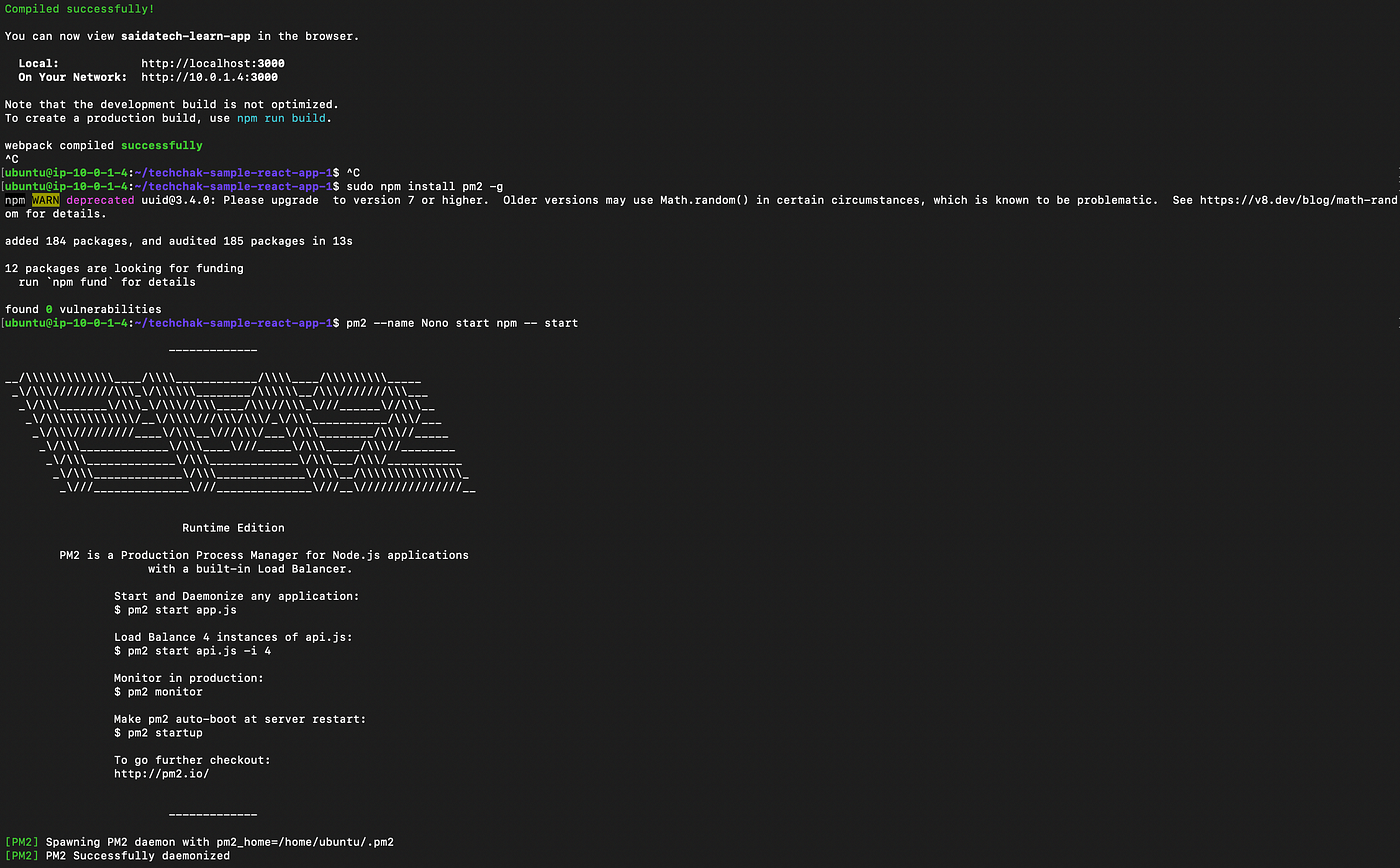Viewport: 1400px width, 868px height.
Task: Click the magenta "deprecated" word
Action: (100, 200)
